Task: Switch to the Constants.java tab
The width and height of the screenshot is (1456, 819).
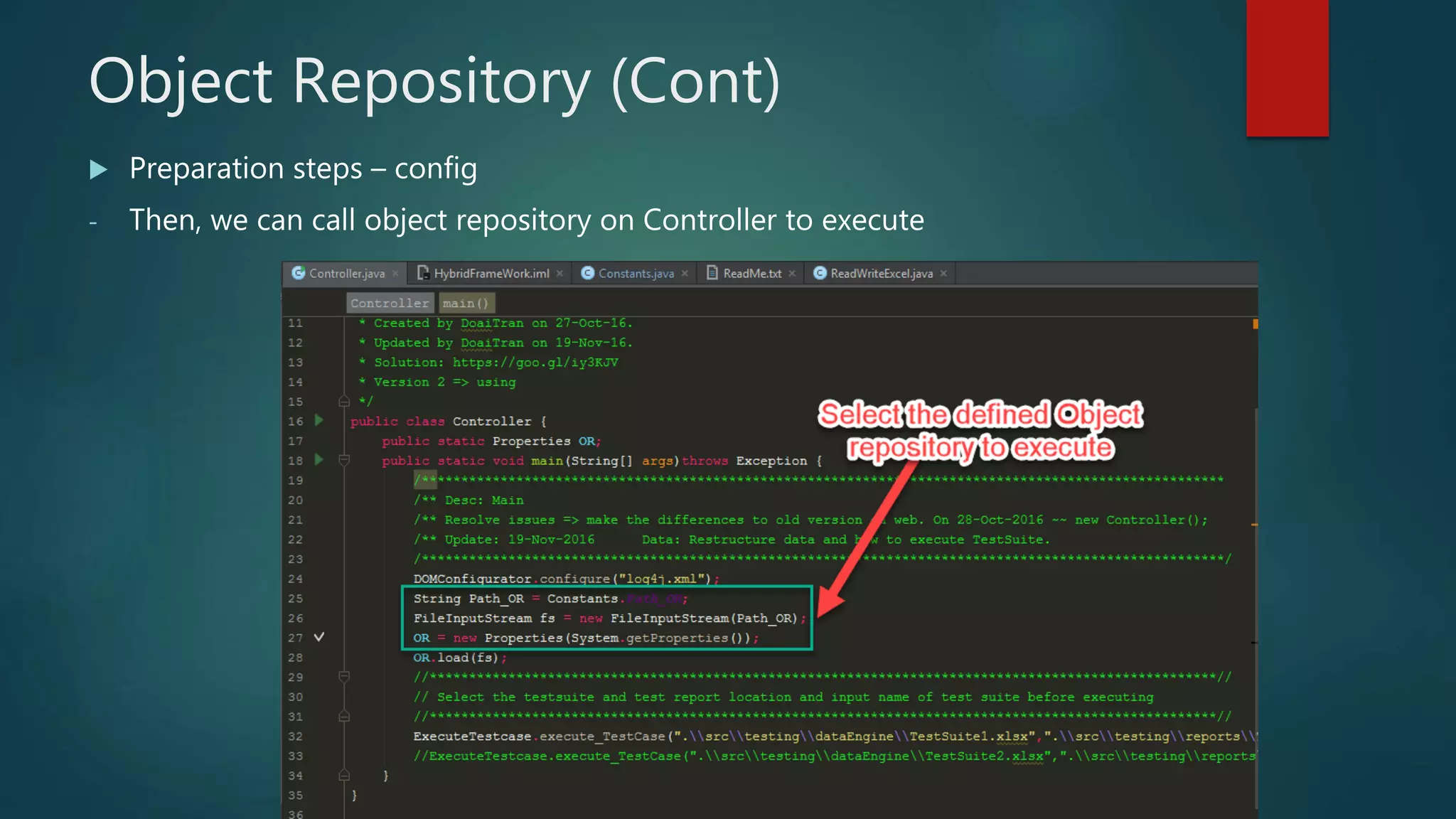Action: click(x=636, y=274)
